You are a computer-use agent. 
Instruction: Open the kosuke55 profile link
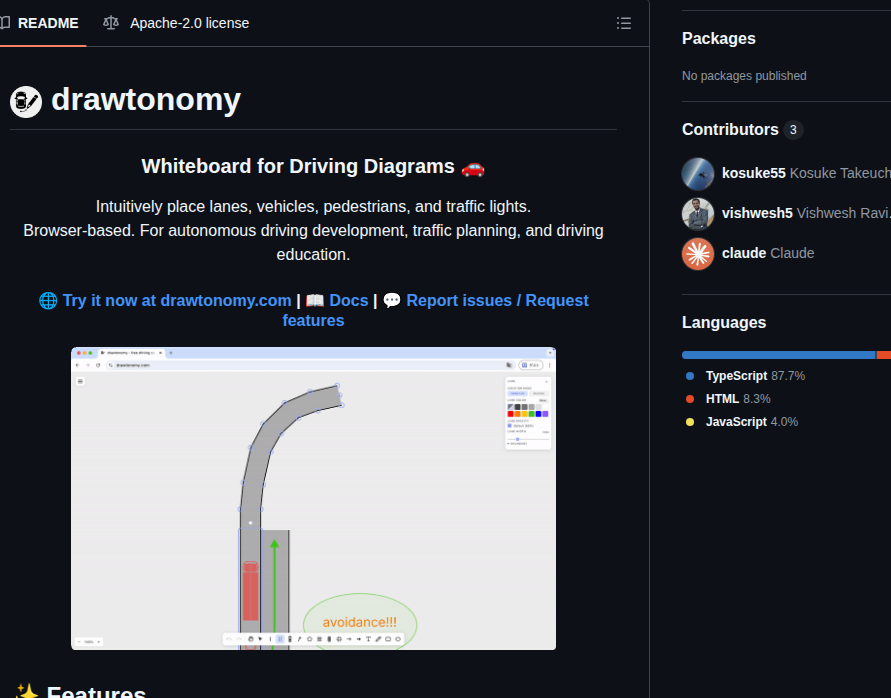(x=753, y=173)
